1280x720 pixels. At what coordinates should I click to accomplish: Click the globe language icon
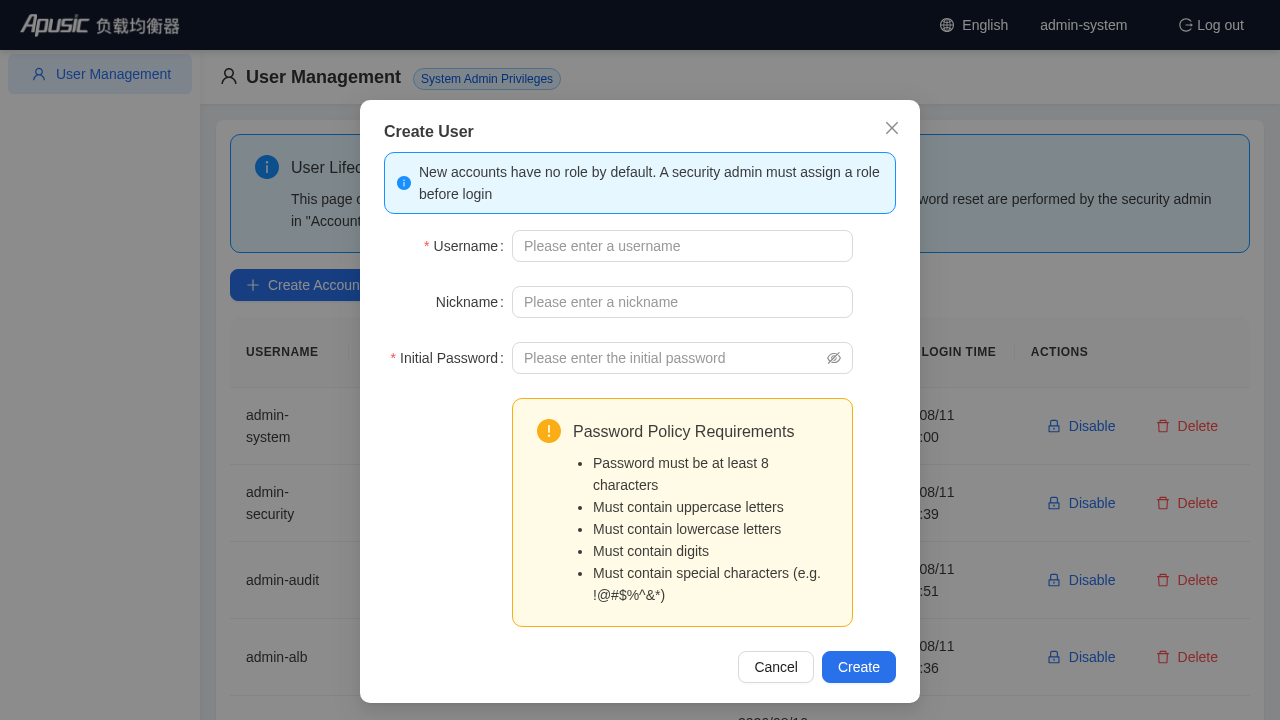coord(947,25)
